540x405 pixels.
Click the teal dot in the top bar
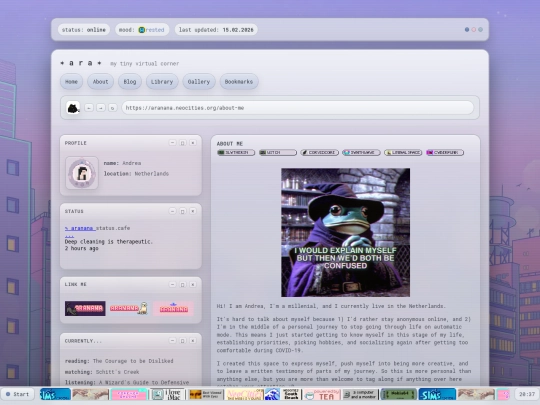coord(480,30)
